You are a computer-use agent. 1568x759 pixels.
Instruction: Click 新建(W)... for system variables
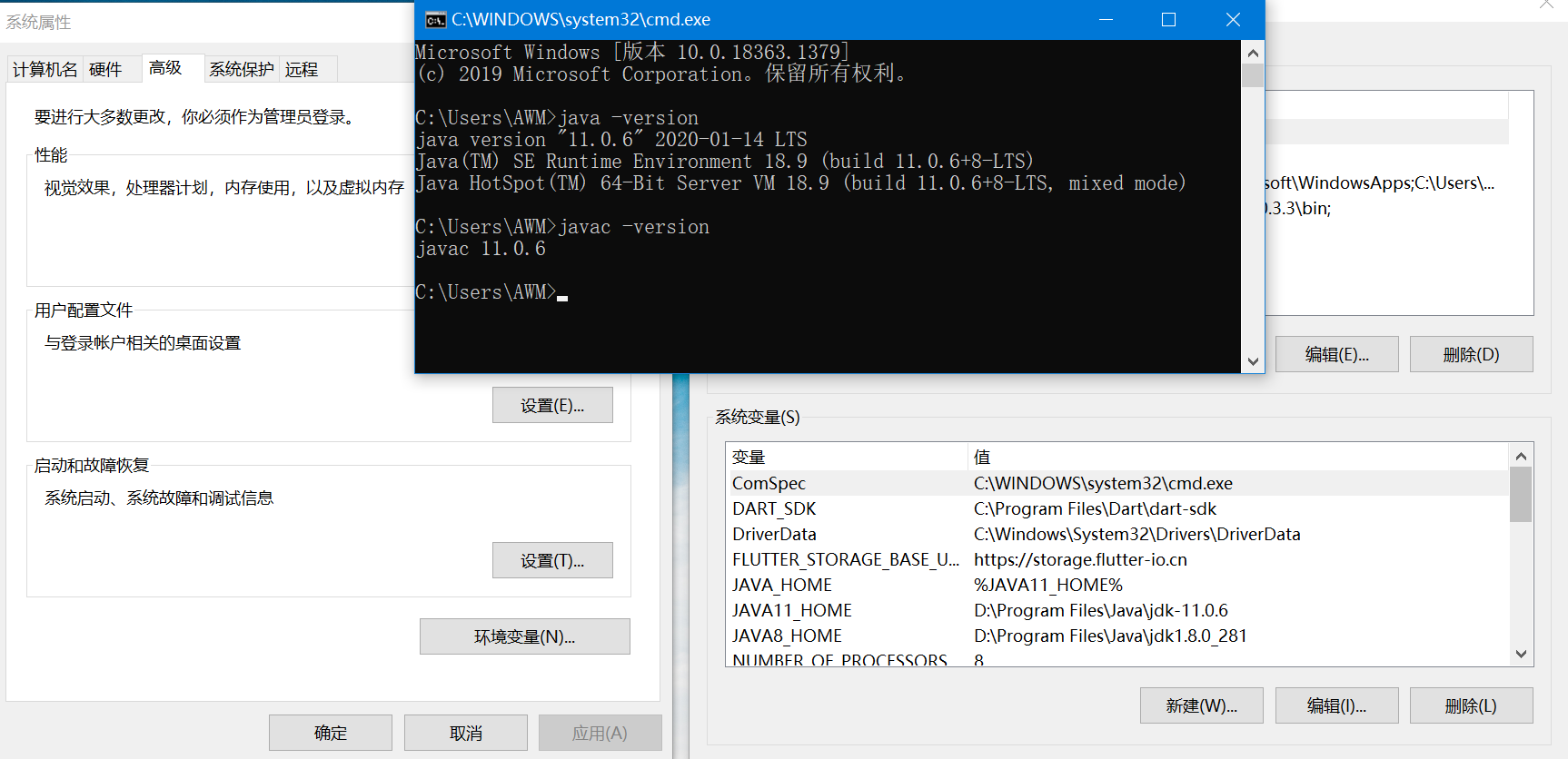coord(1201,705)
